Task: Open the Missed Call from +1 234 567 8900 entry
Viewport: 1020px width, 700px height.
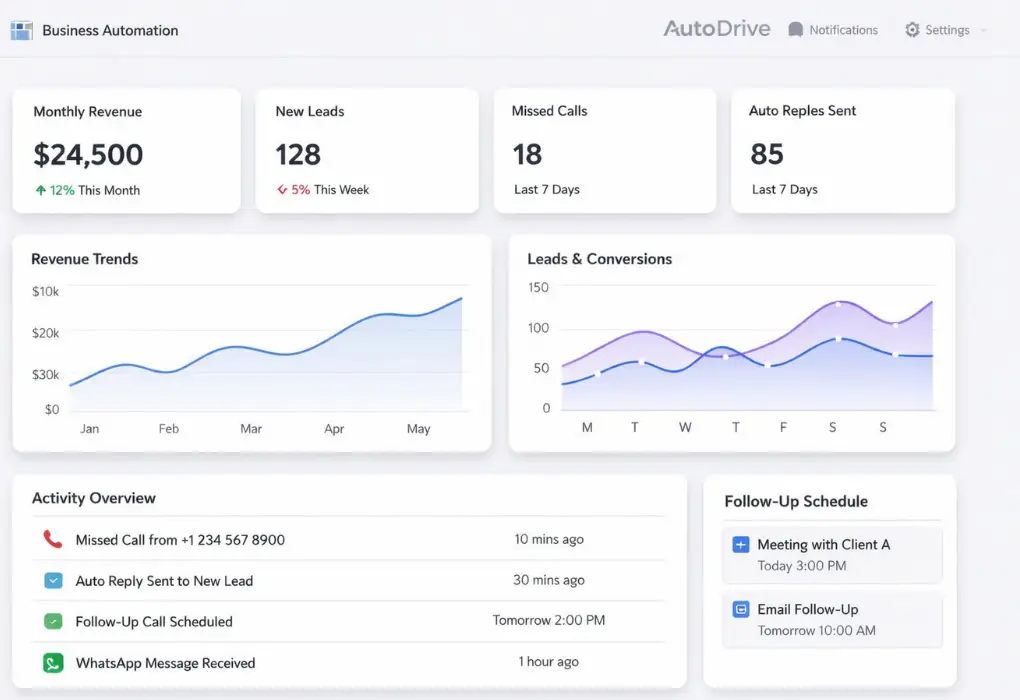Action: click(180, 540)
